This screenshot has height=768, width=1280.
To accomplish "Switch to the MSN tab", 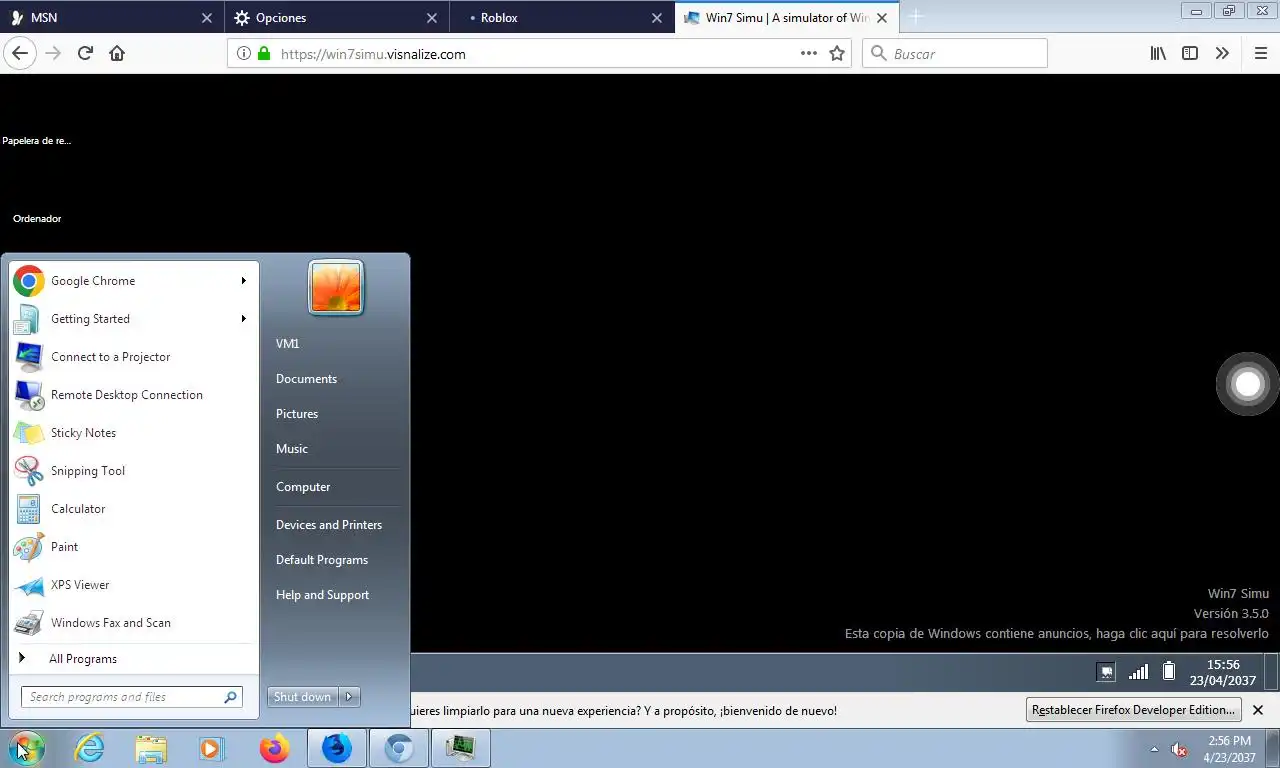I will (x=111, y=18).
